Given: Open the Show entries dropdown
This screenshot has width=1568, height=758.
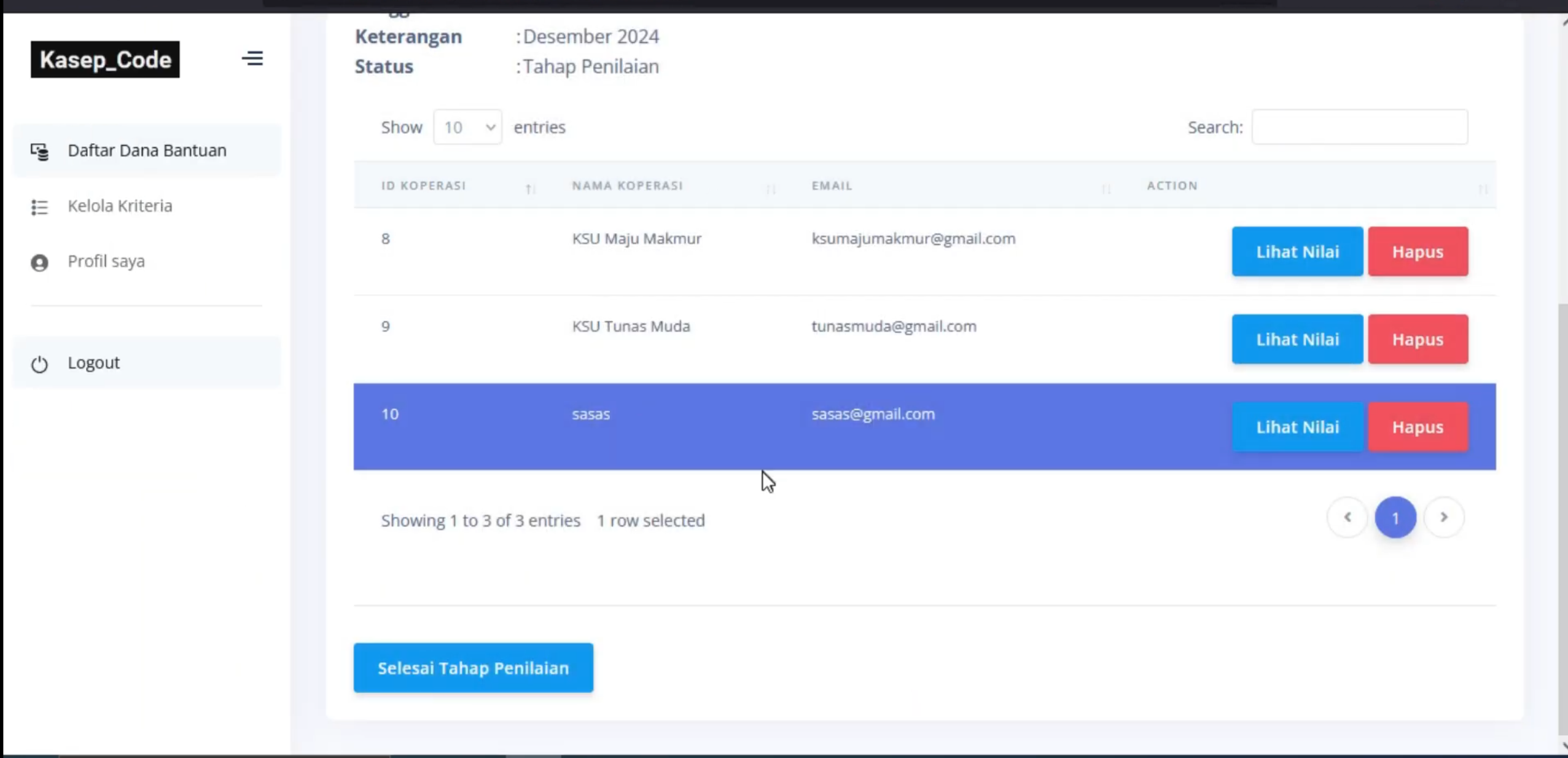Looking at the screenshot, I should (x=467, y=127).
